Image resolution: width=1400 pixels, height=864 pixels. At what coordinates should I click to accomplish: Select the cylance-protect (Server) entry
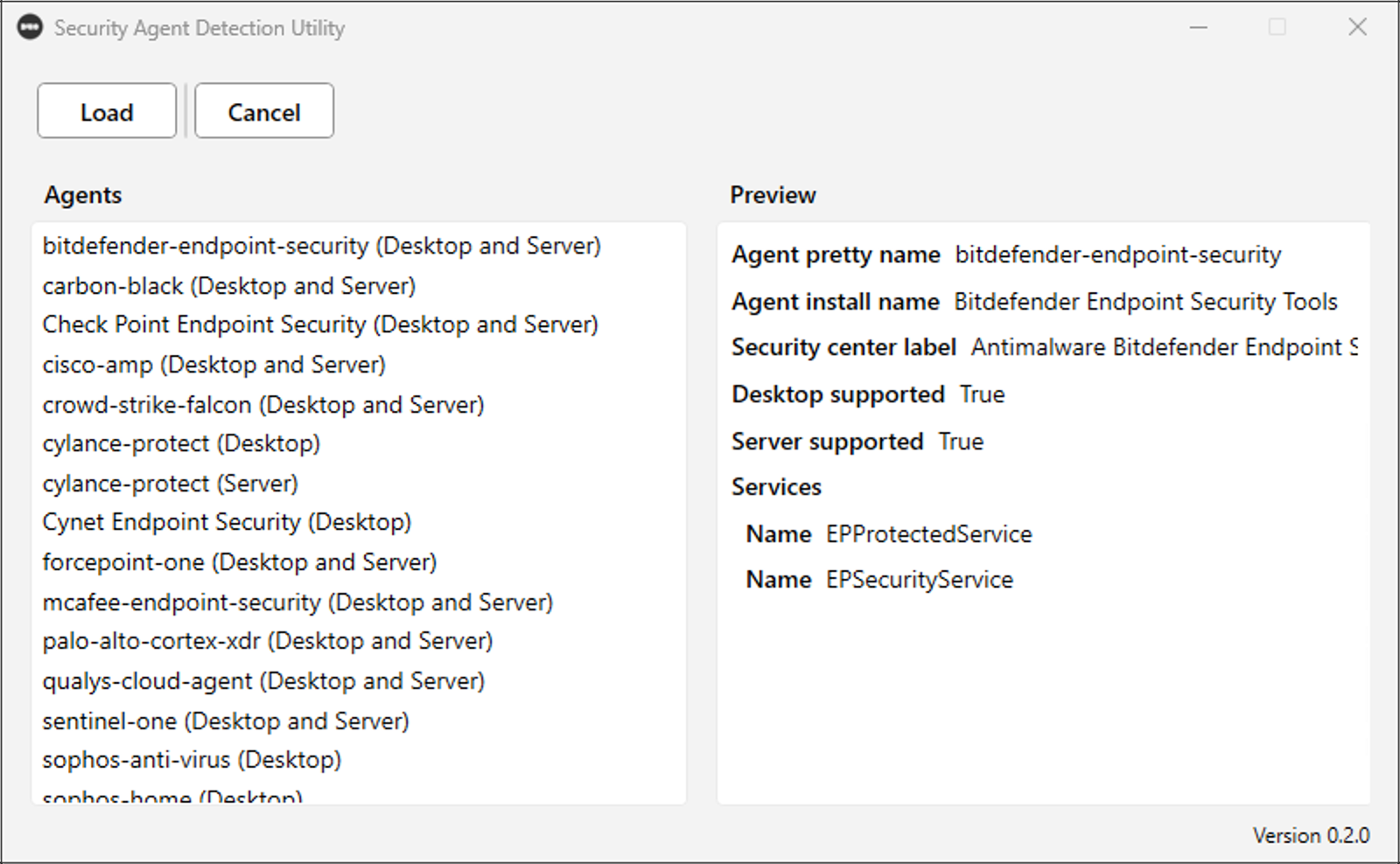point(171,484)
